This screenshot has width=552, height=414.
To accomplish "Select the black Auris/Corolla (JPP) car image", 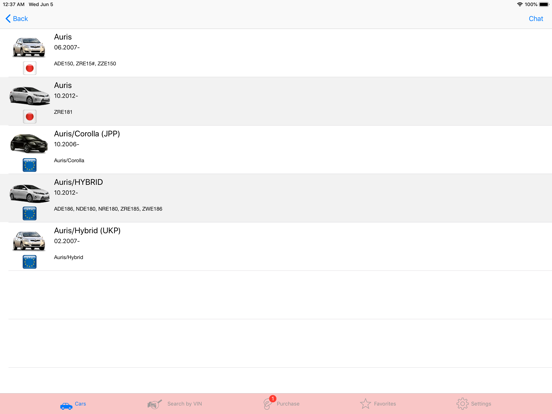I will pyautogui.click(x=29, y=144).
